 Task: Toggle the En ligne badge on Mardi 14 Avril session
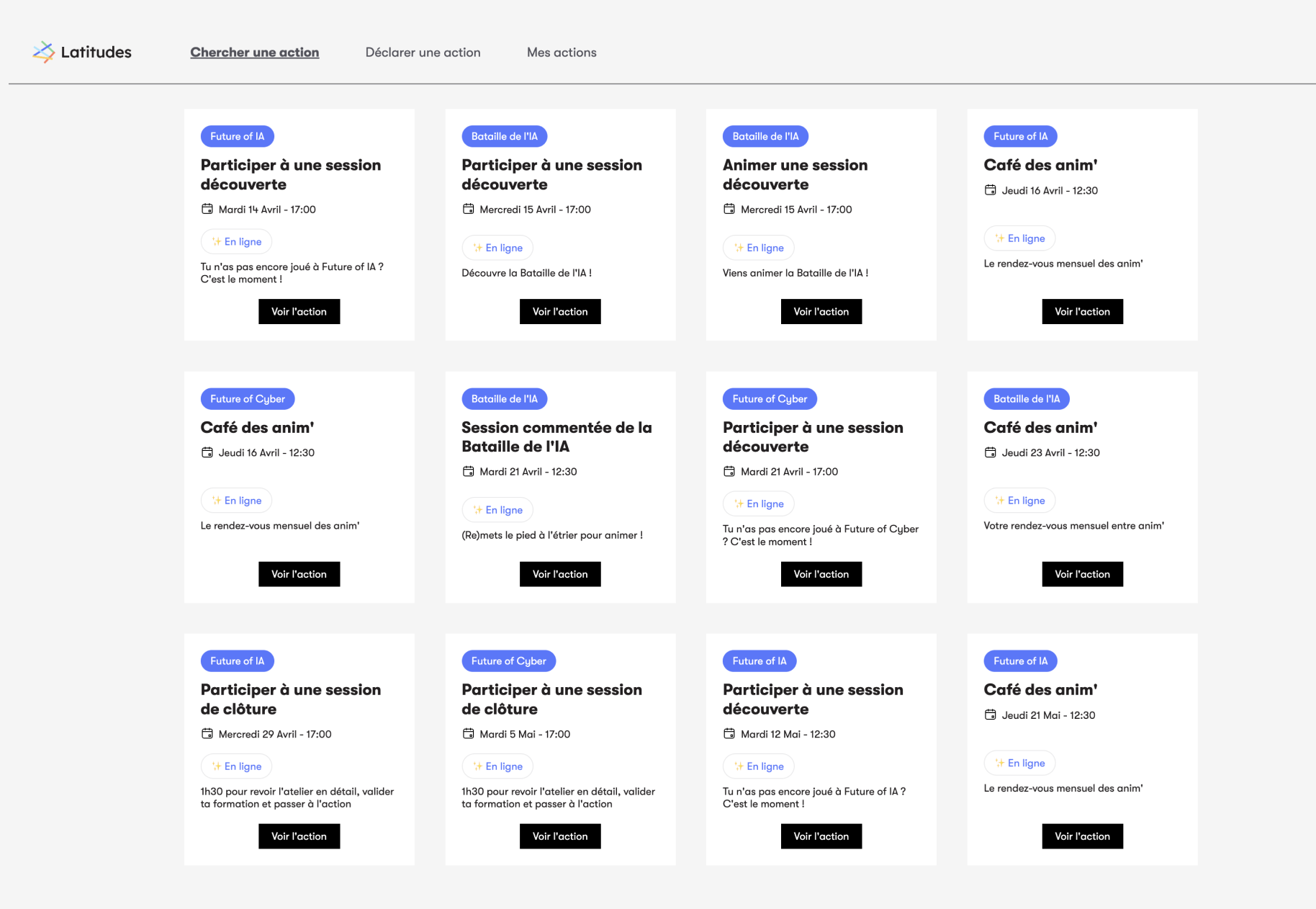point(236,241)
